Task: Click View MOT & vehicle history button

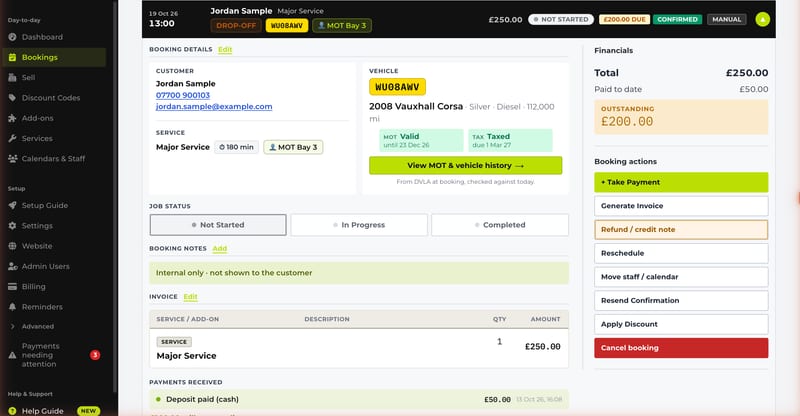Action: 465,165
